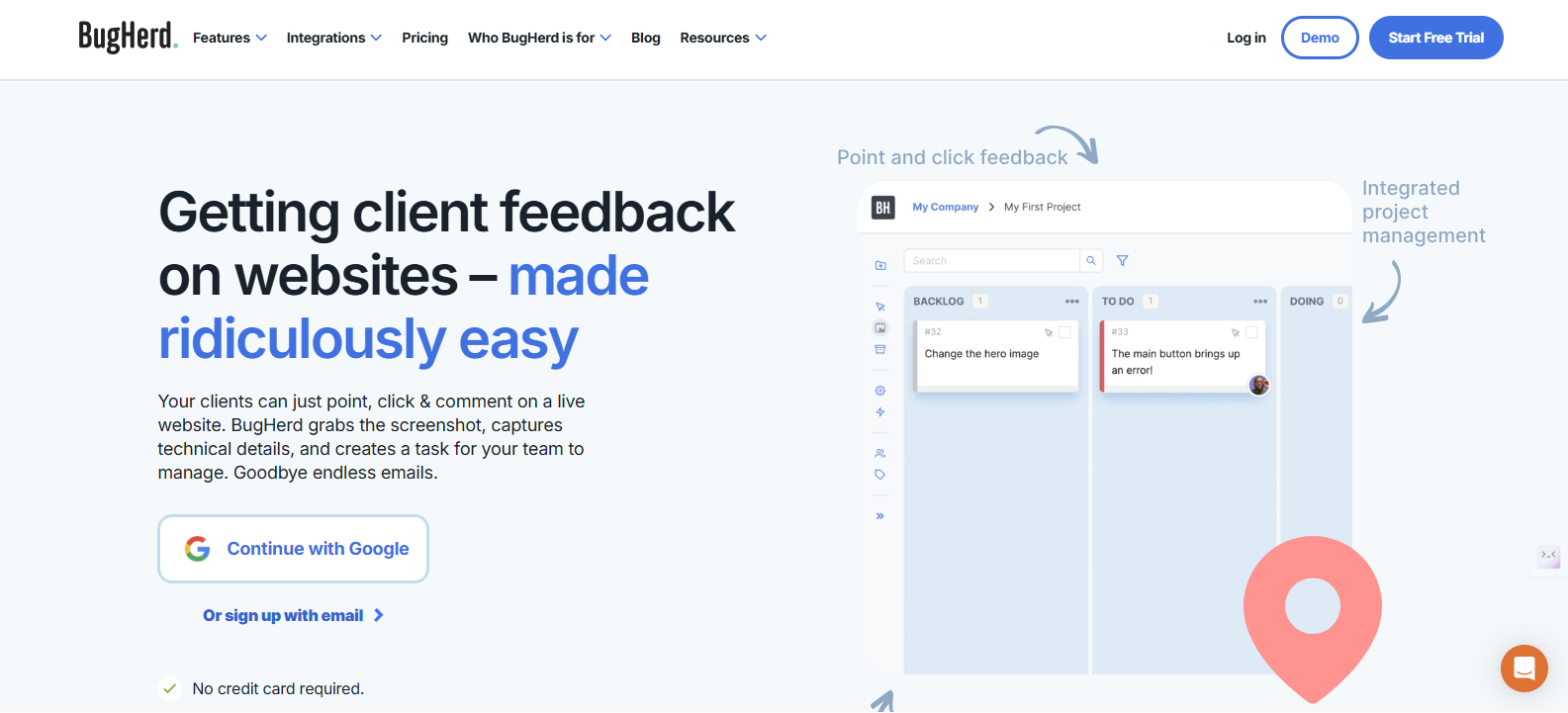Viewport: 1568px width, 713px height.
Task: Expand the preview sidebar with double chevron
Action: click(x=880, y=516)
